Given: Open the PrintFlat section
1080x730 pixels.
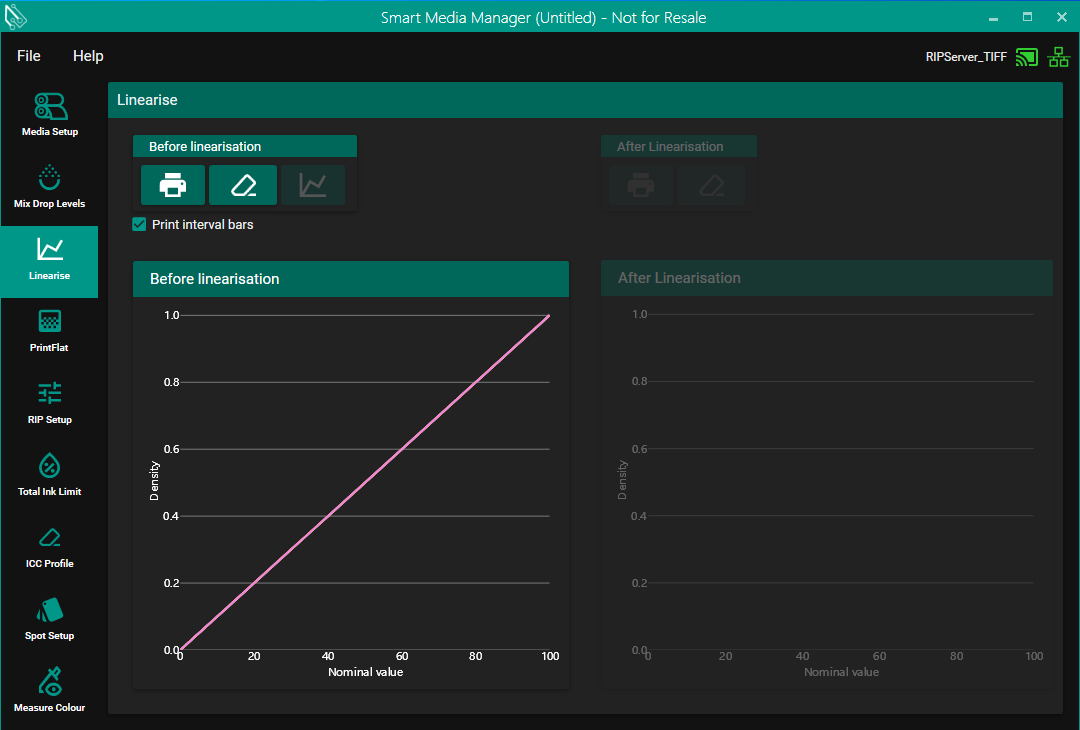Looking at the screenshot, I should coord(49,331).
